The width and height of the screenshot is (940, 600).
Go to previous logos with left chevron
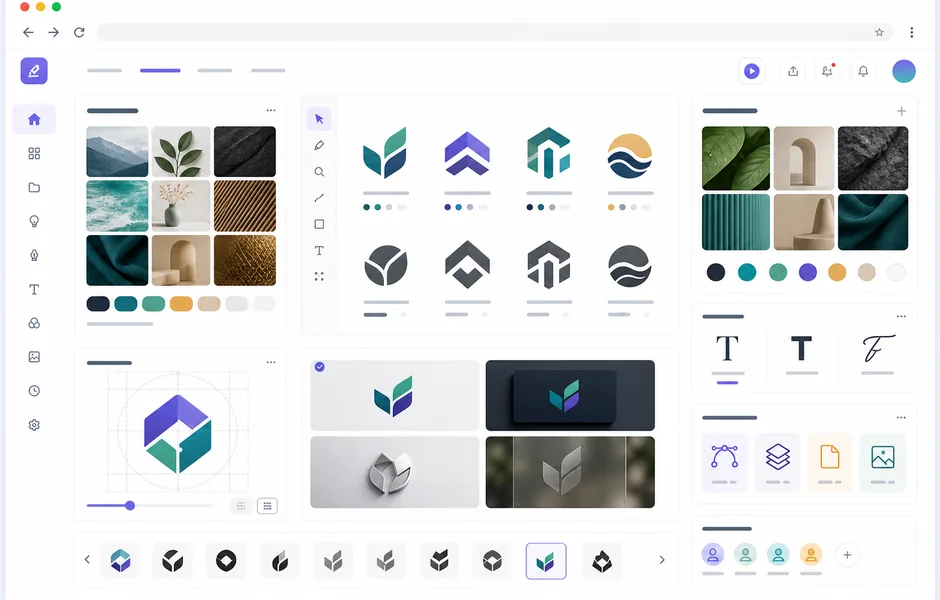pos(87,559)
